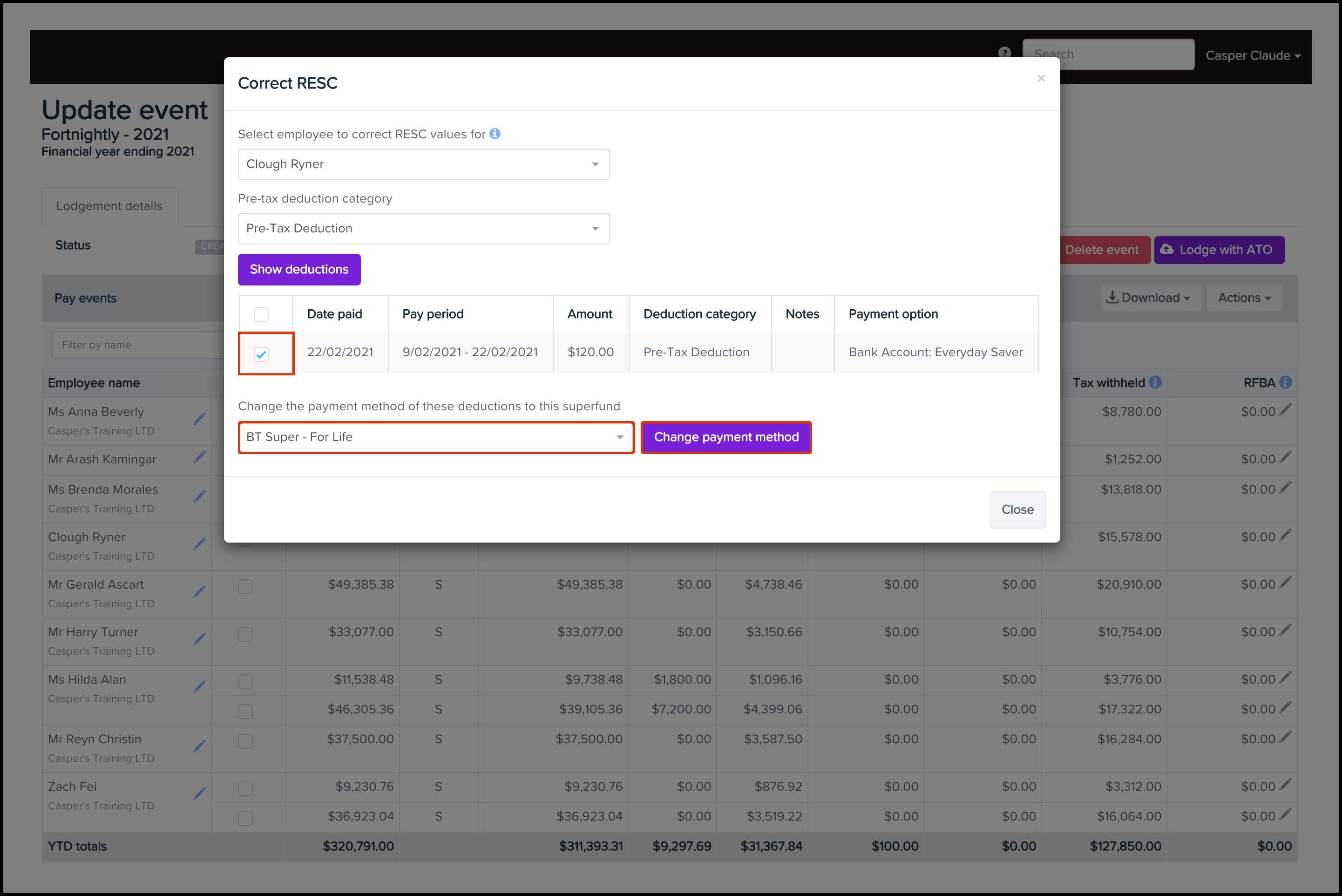The image size is (1342, 896).
Task: Click the Tax withheld info icon
Action: click(1155, 382)
